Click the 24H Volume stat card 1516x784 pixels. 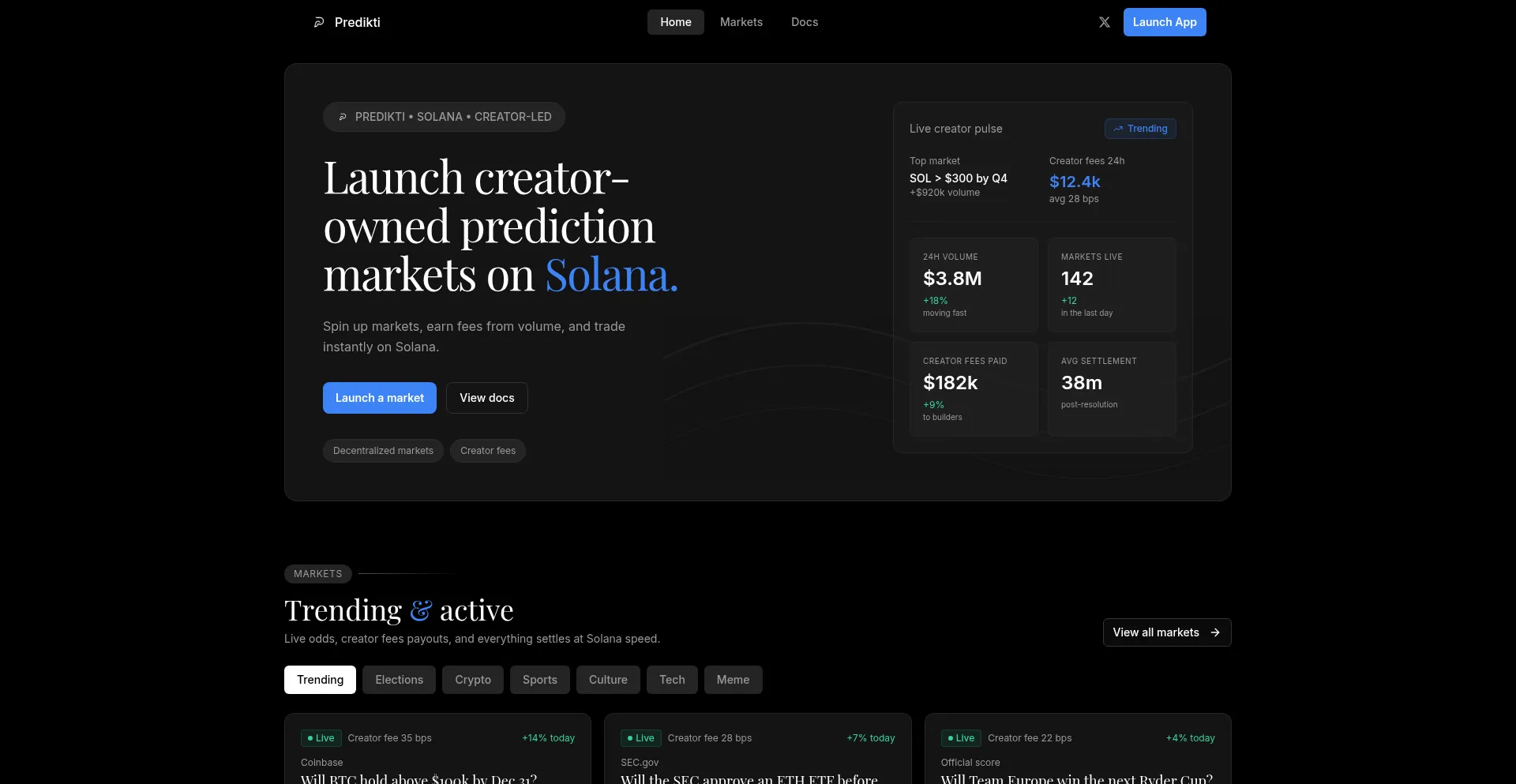(973, 285)
